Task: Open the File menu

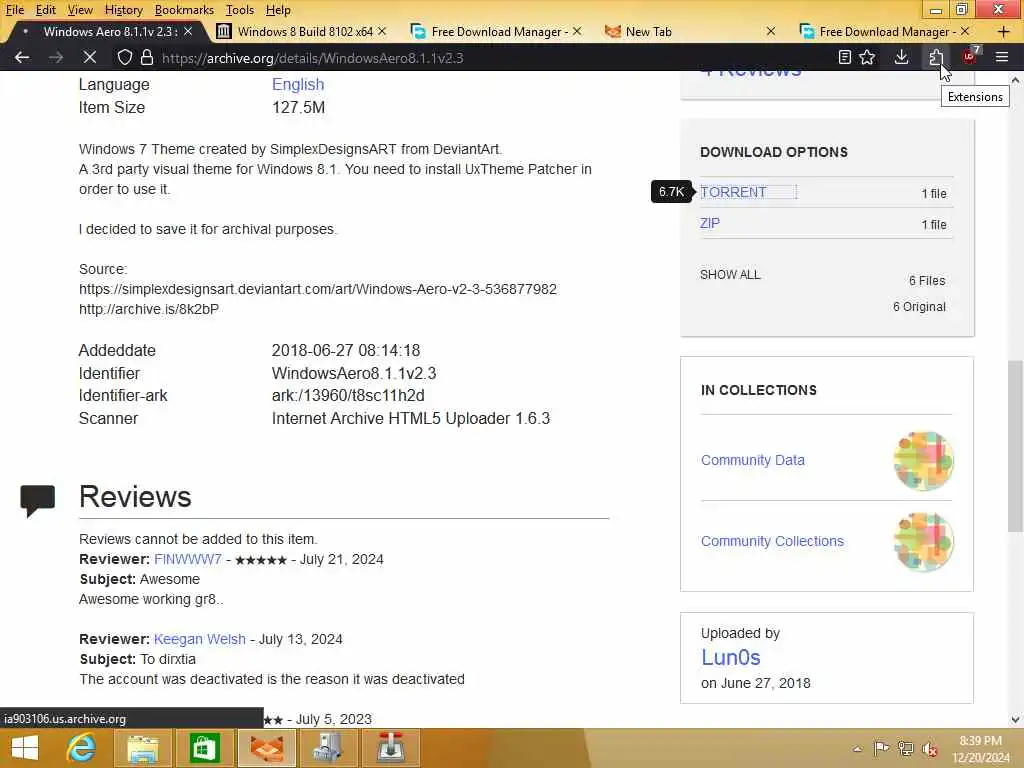Action: tap(15, 10)
